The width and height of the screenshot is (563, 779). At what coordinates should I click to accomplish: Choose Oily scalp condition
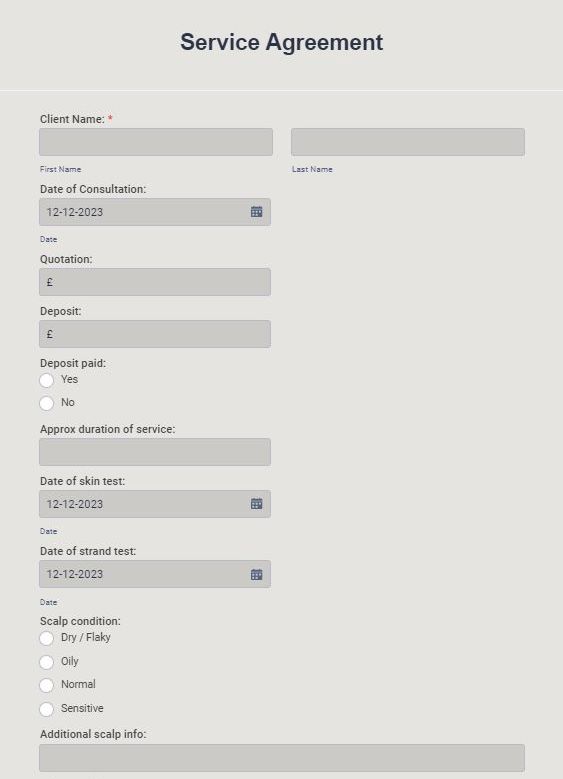(x=47, y=662)
